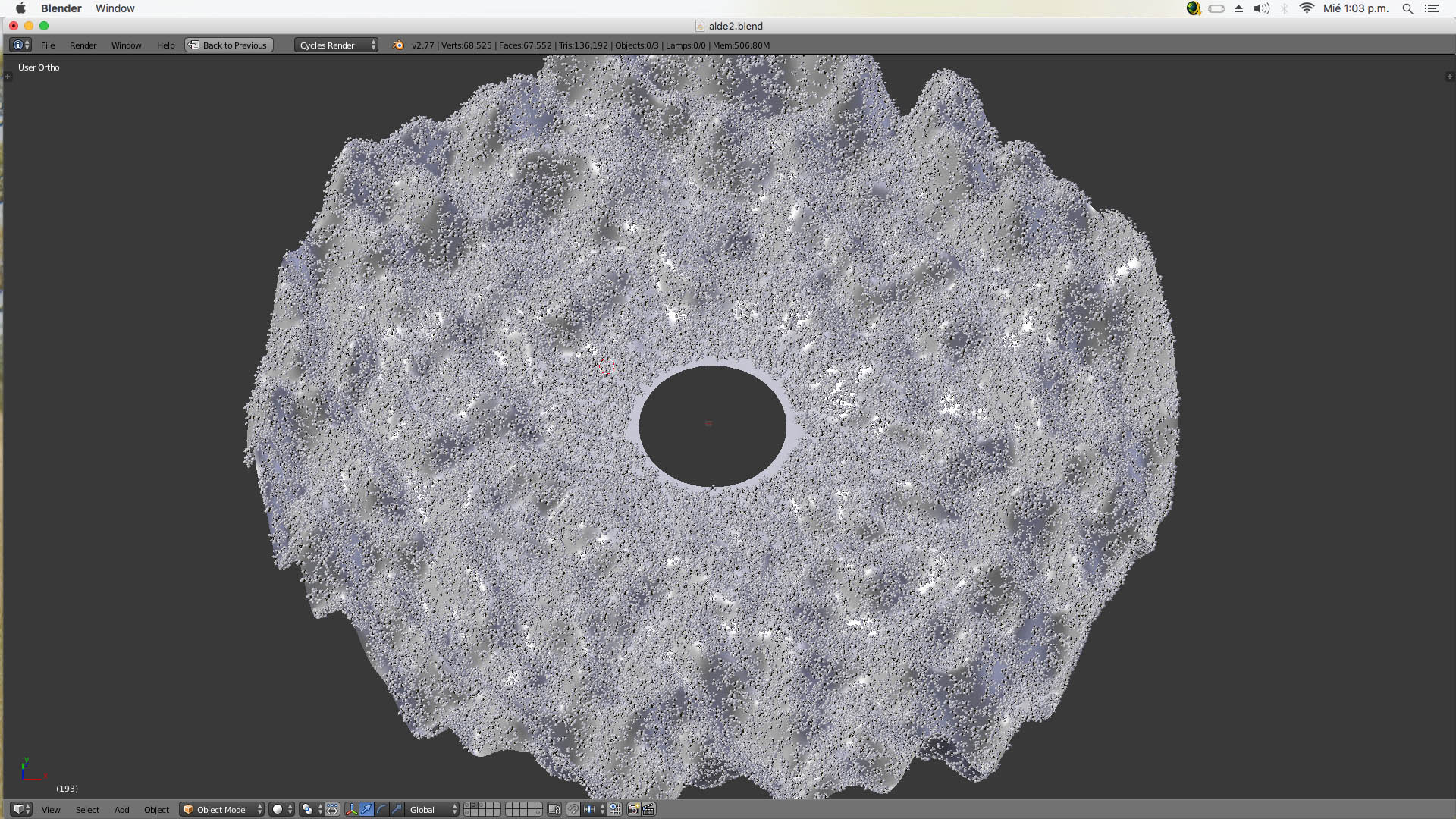Image resolution: width=1456 pixels, height=819 pixels.
Task: Select the rotate manipulator arc icon
Action: point(381,810)
